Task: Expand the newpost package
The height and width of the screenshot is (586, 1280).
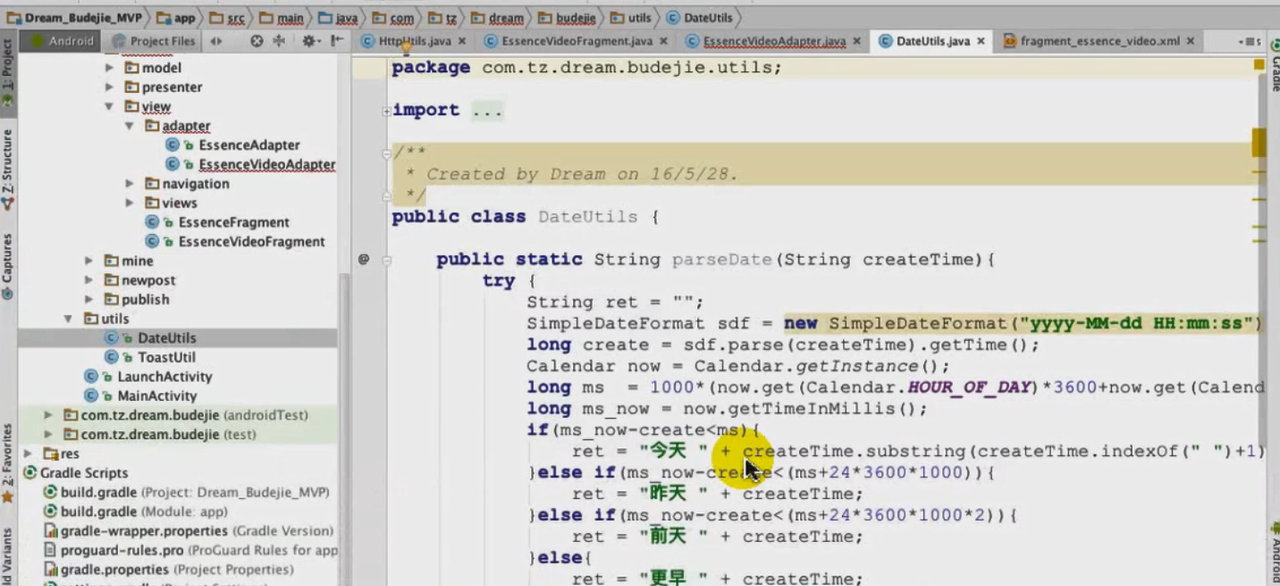Action: click(x=90, y=280)
